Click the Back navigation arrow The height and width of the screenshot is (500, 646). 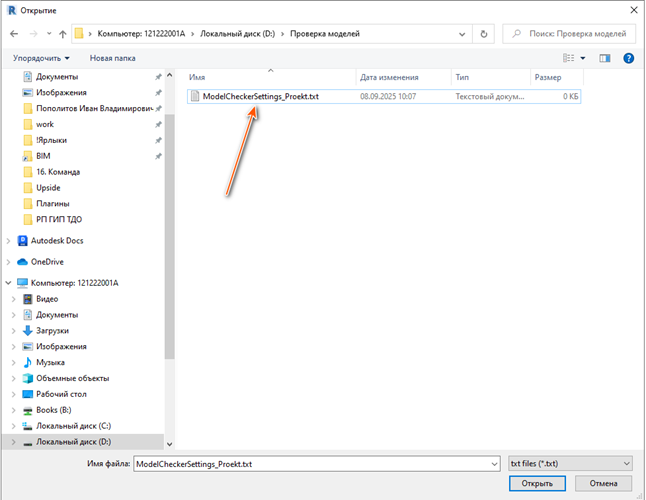[13, 35]
